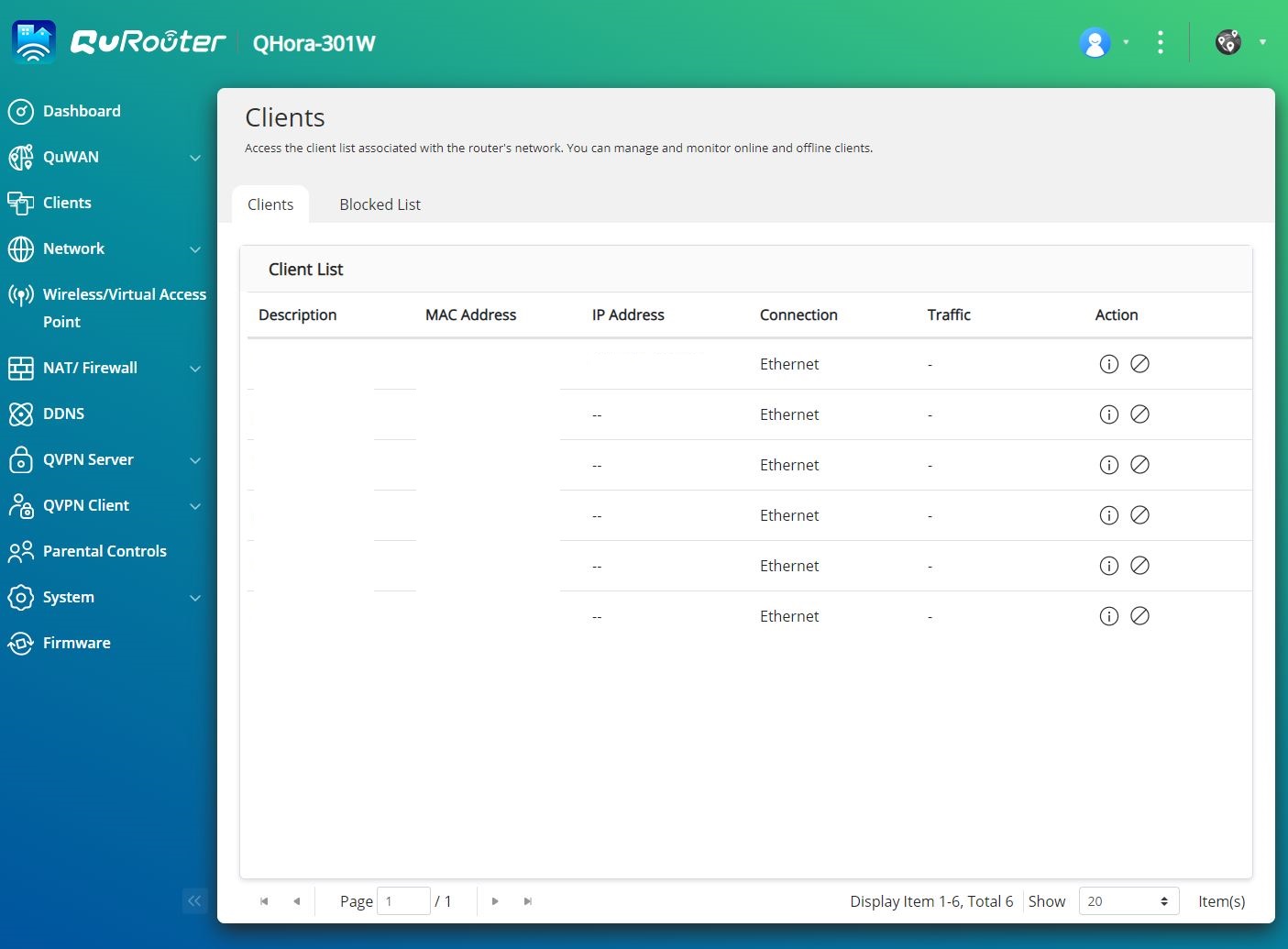Collapse the sidebar with double-chevron button

pyautogui.click(x=194, y=901)
